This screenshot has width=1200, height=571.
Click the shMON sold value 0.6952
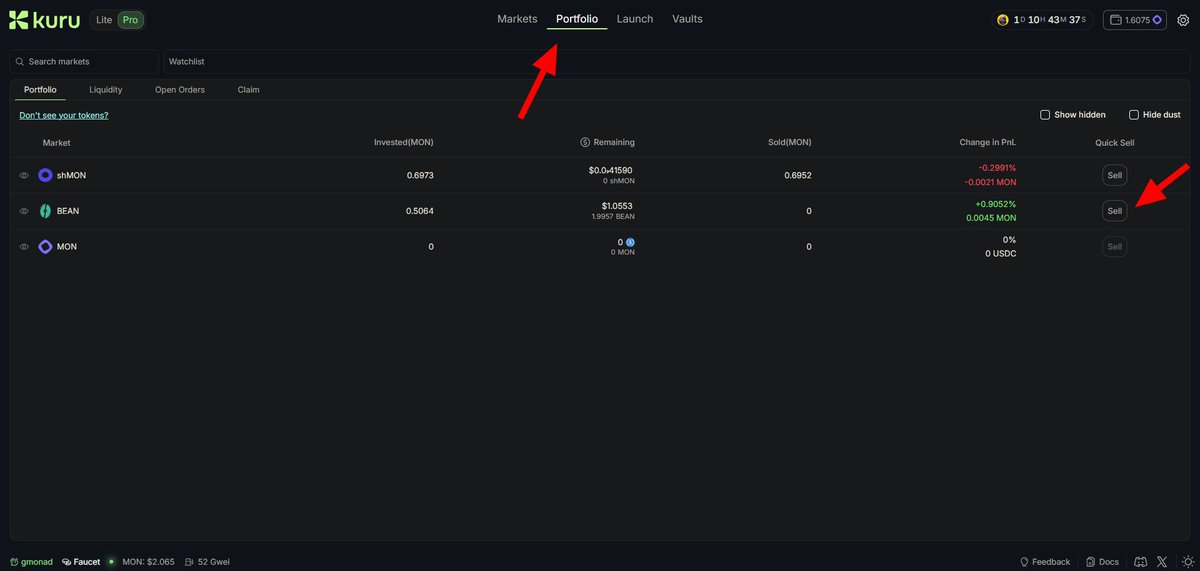(x=798, y=175)
